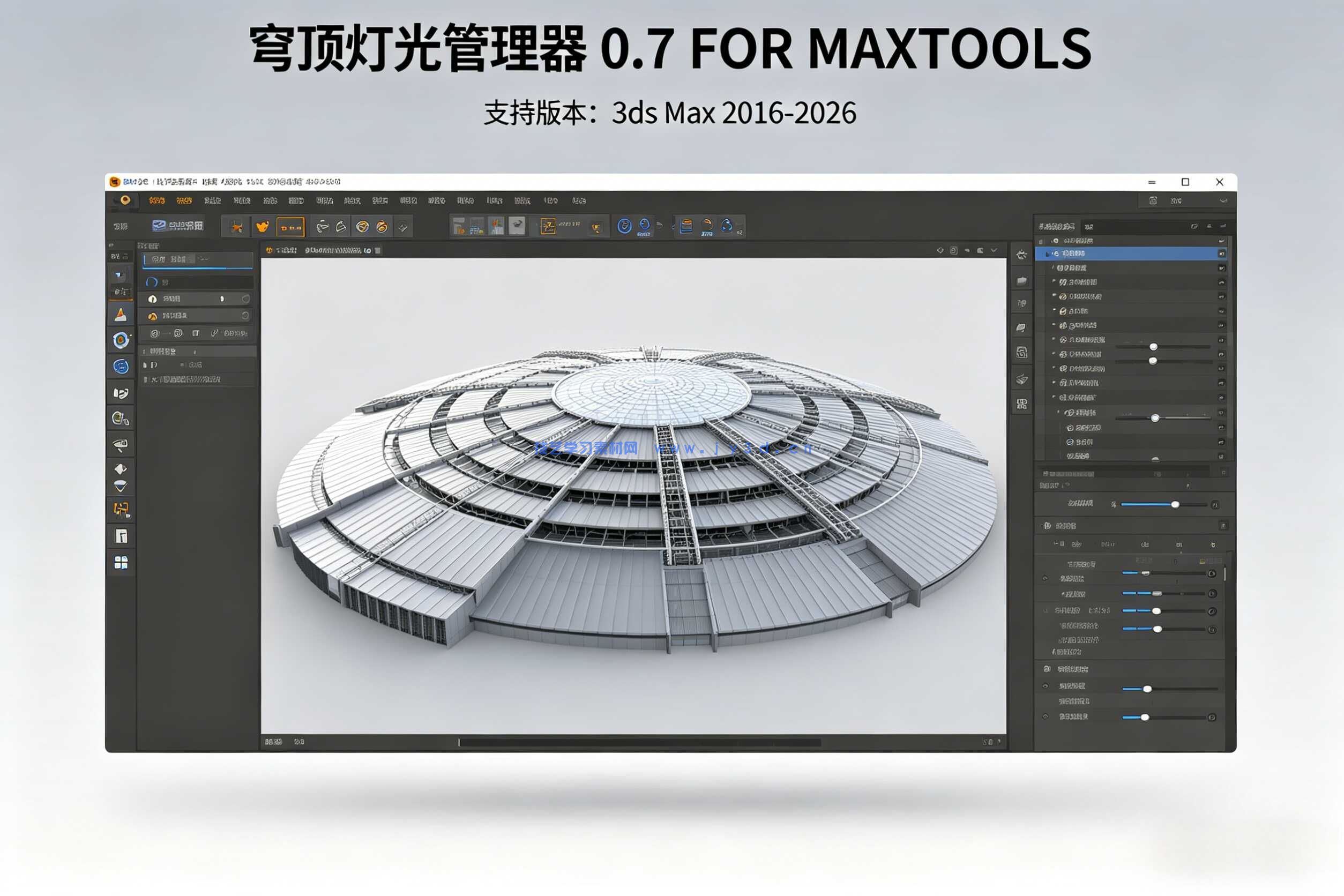Click the square stop icon after the viewport title
Viewport: 1344px width, 896px height.
[x=378, y=250]
